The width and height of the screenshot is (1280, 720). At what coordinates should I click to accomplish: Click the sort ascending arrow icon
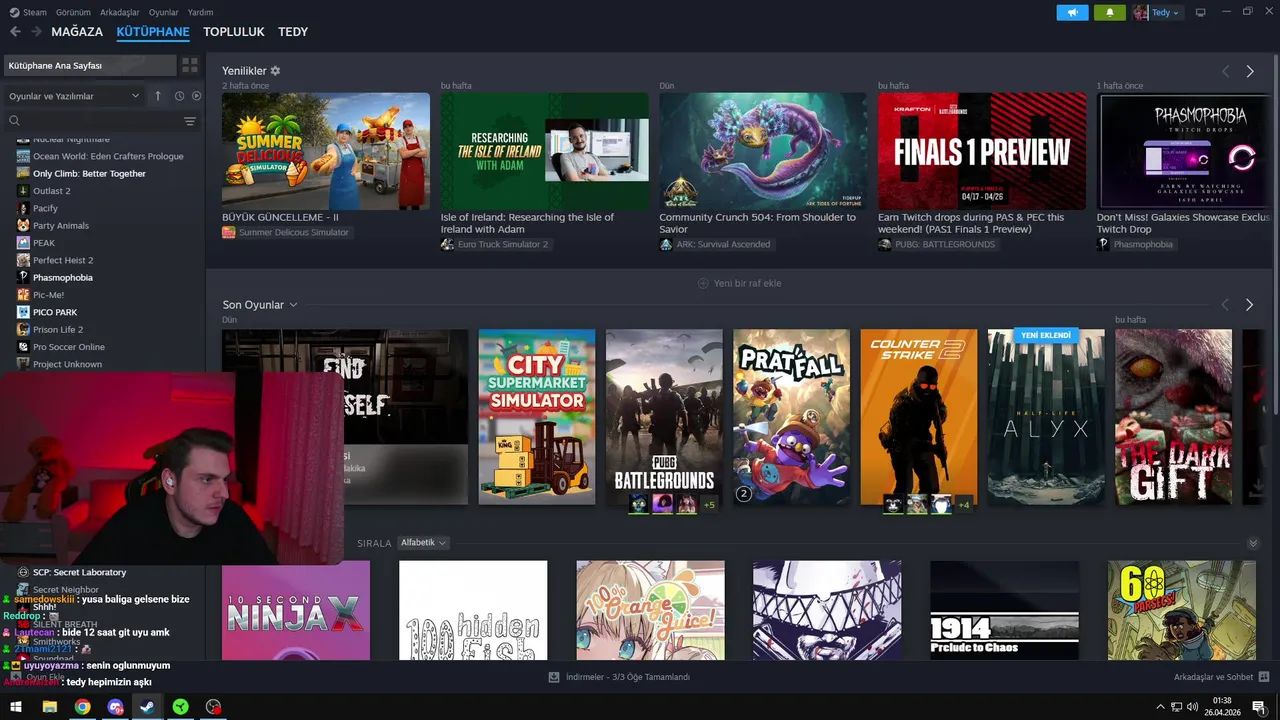coord(157,96)
